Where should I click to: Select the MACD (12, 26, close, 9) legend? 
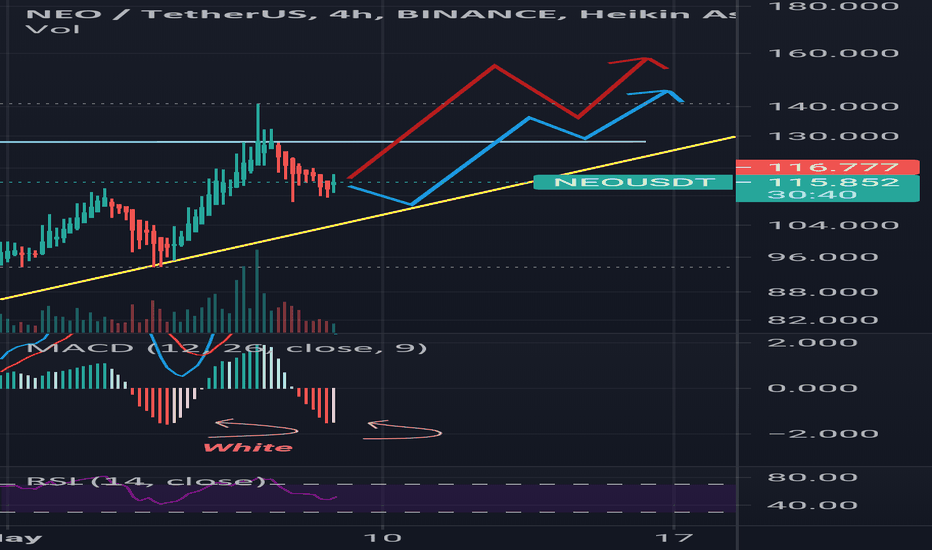point(227,348)
